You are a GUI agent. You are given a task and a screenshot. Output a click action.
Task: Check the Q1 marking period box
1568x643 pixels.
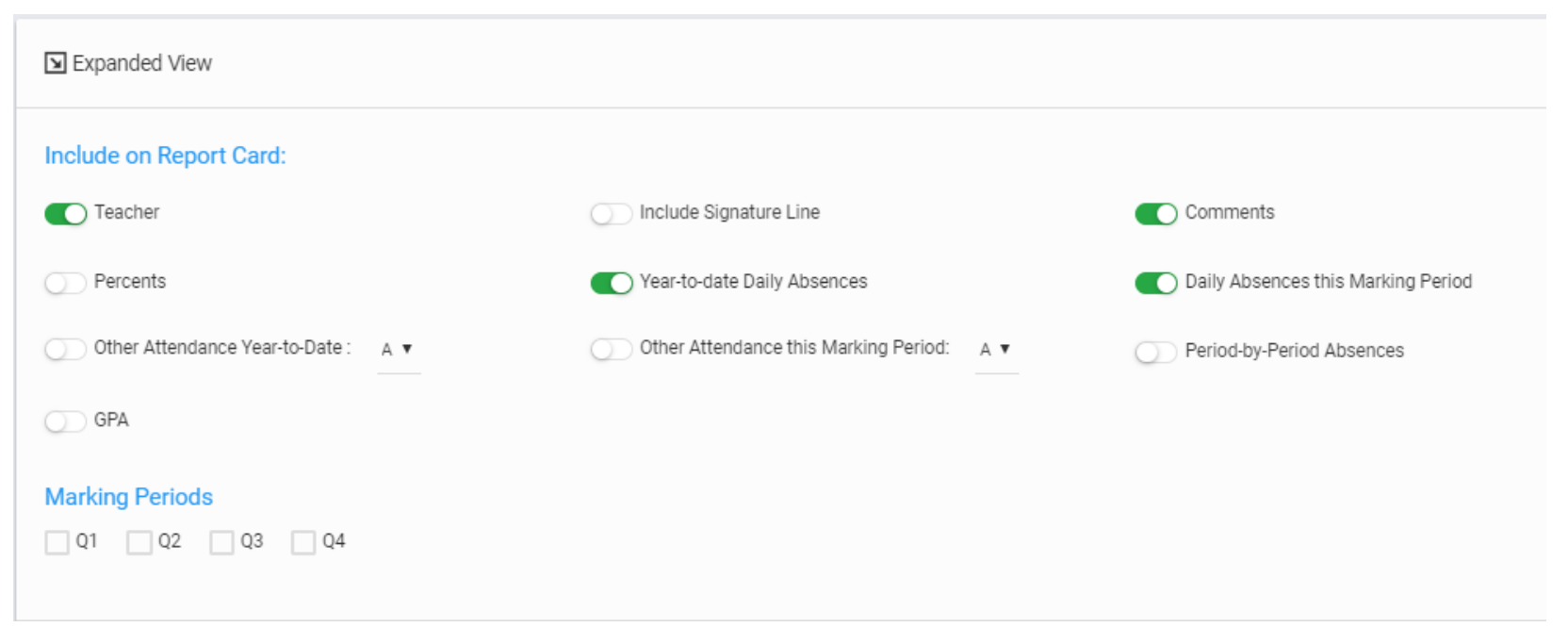click(57, 542)
